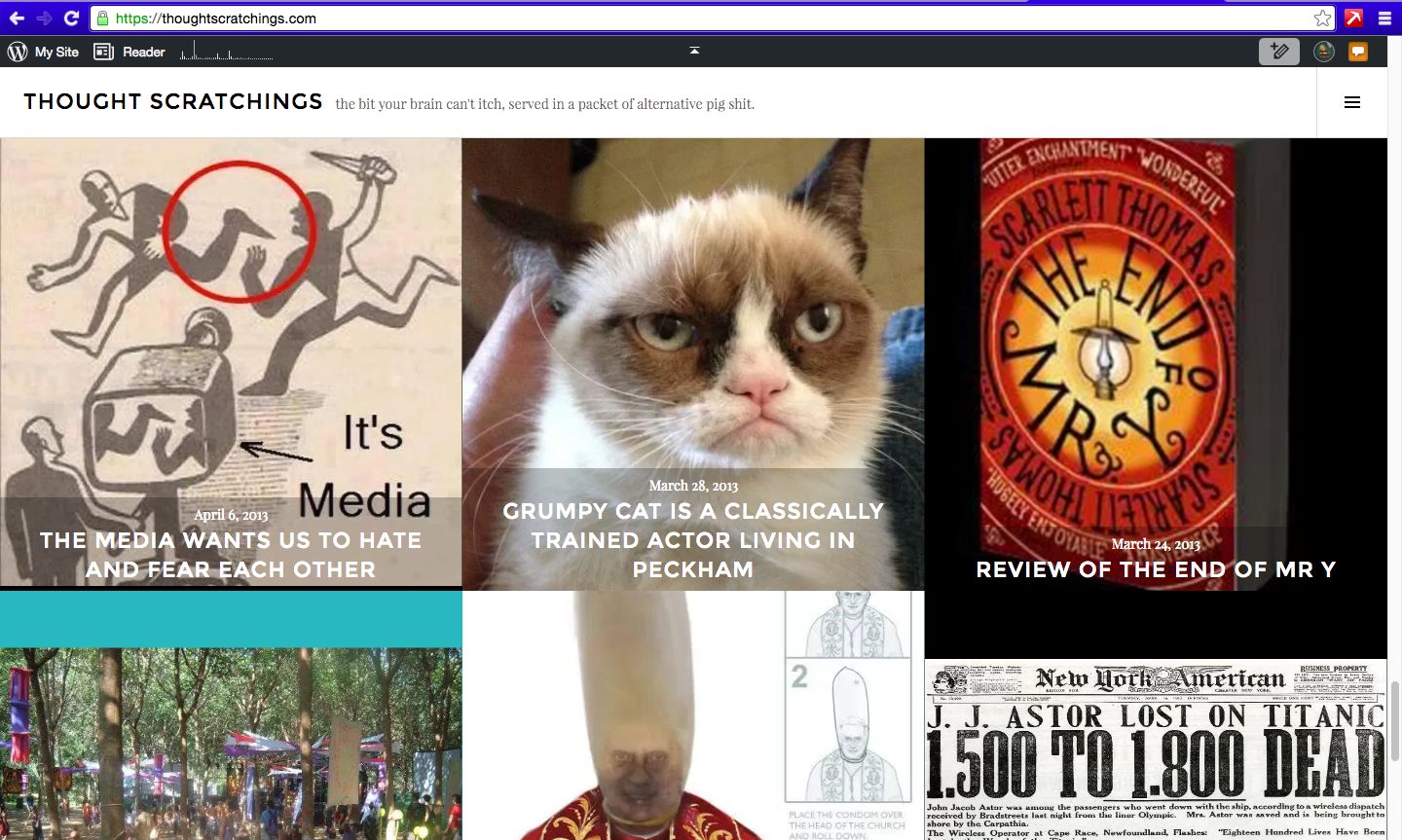Open The End of Mr Y book cover thumbnail
The height and width of the screenshot is (840, 1402).
1156,364
